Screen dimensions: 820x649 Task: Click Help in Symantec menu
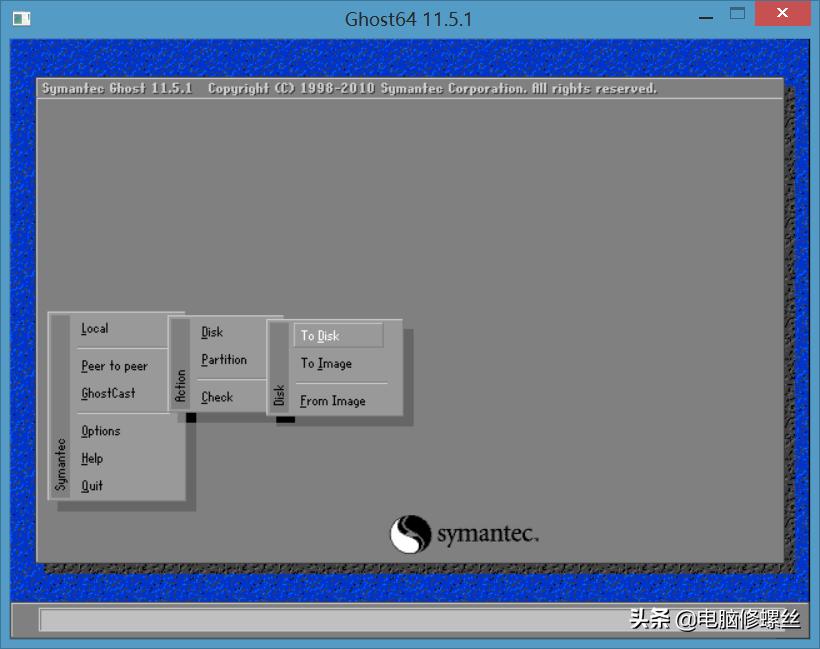[x=92, y=459]
